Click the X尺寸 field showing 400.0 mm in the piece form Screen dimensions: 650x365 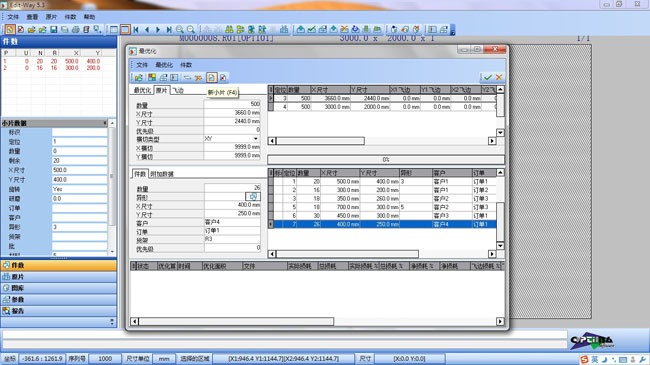coord(232,205)
